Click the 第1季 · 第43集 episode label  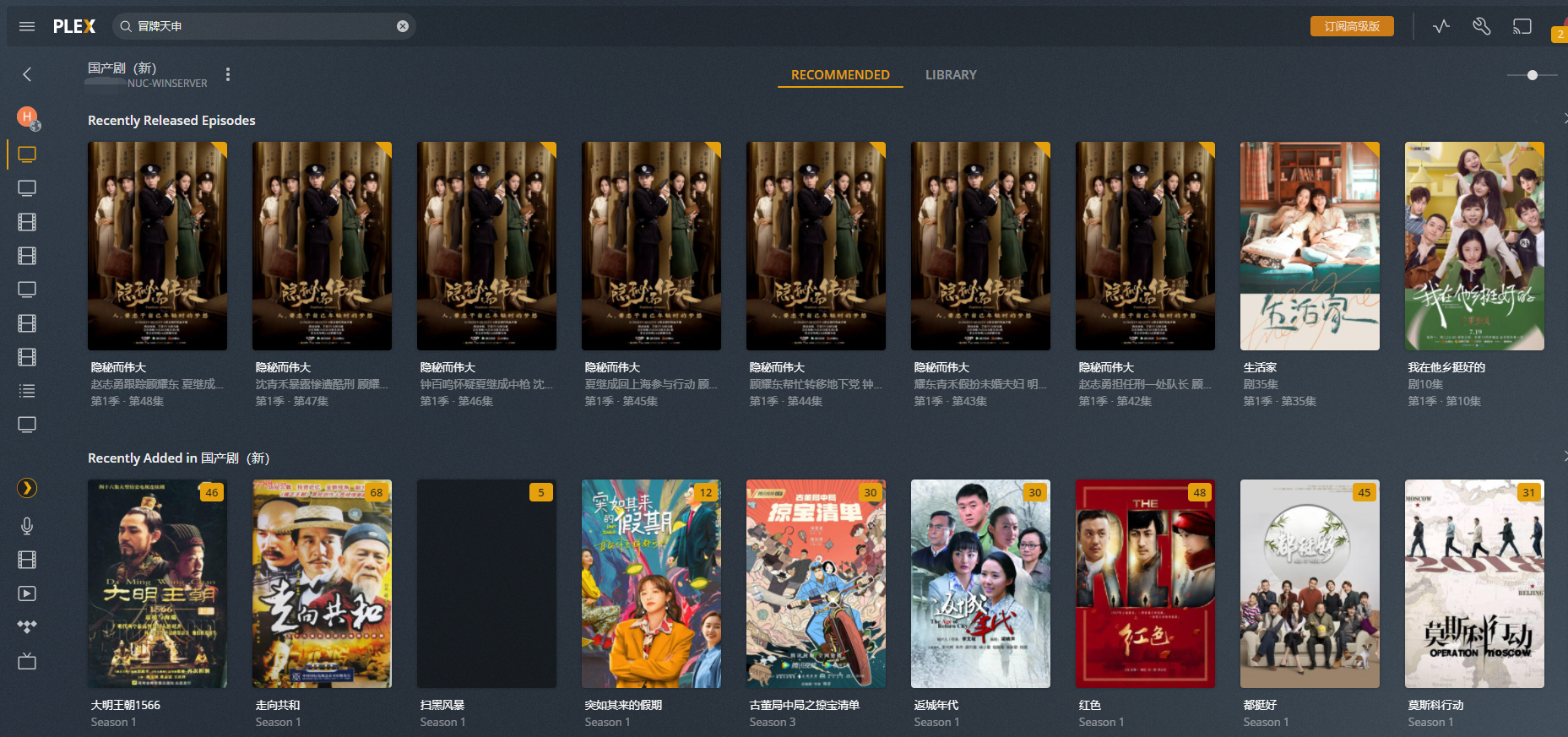tap(951, 401)
